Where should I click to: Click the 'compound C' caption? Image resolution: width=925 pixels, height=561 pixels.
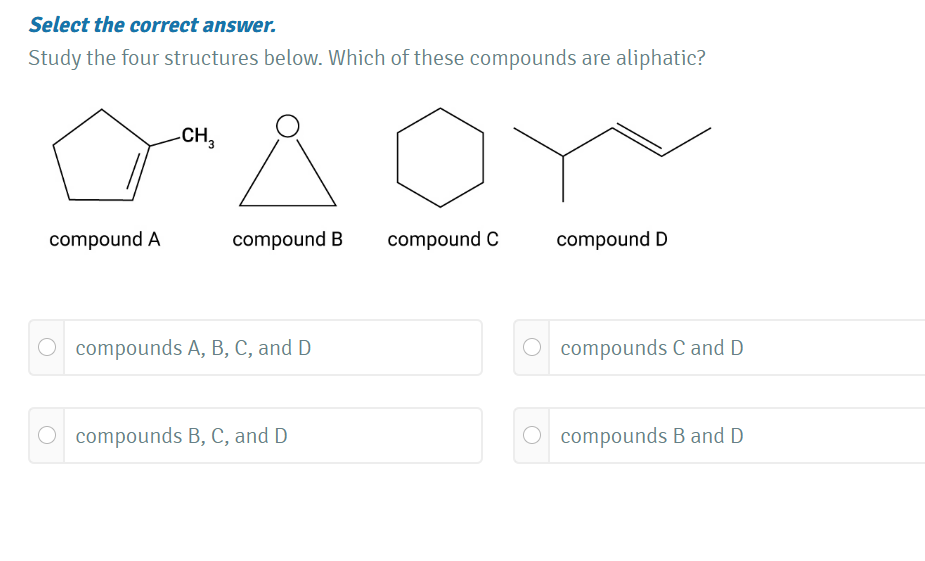click(x=443, y=240)
